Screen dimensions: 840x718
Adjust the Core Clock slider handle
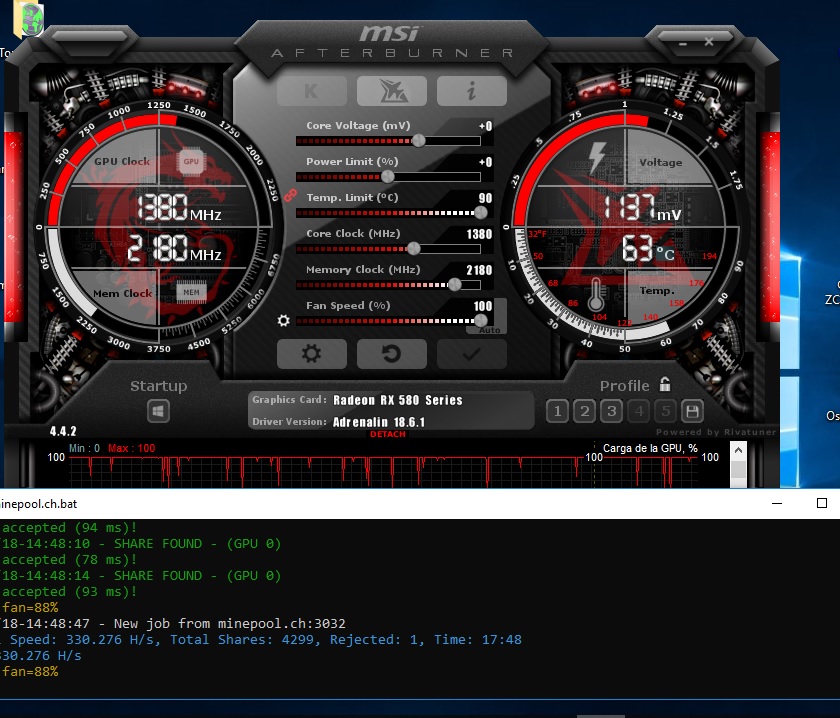point(414,248)
